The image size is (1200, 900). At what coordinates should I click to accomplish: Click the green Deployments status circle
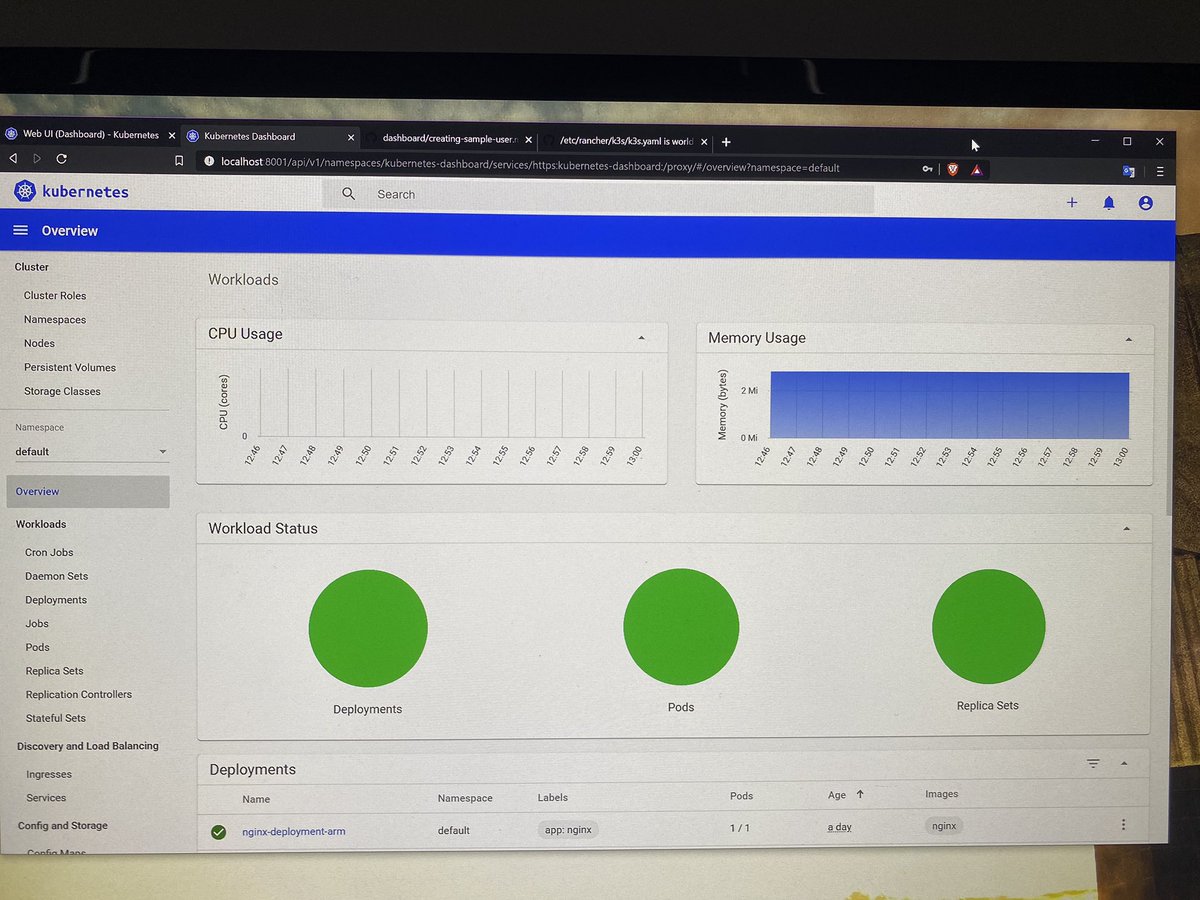point(368,628)
